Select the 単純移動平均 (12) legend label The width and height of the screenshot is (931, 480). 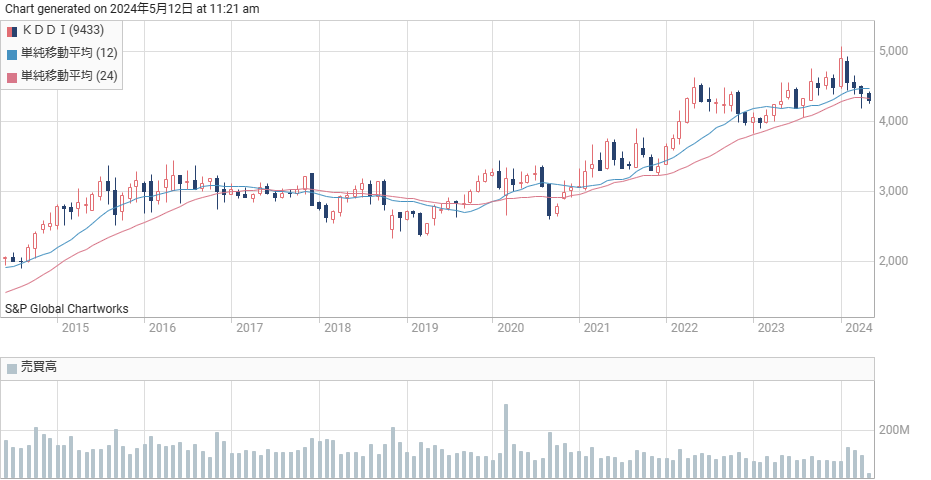tap(69, 53)
